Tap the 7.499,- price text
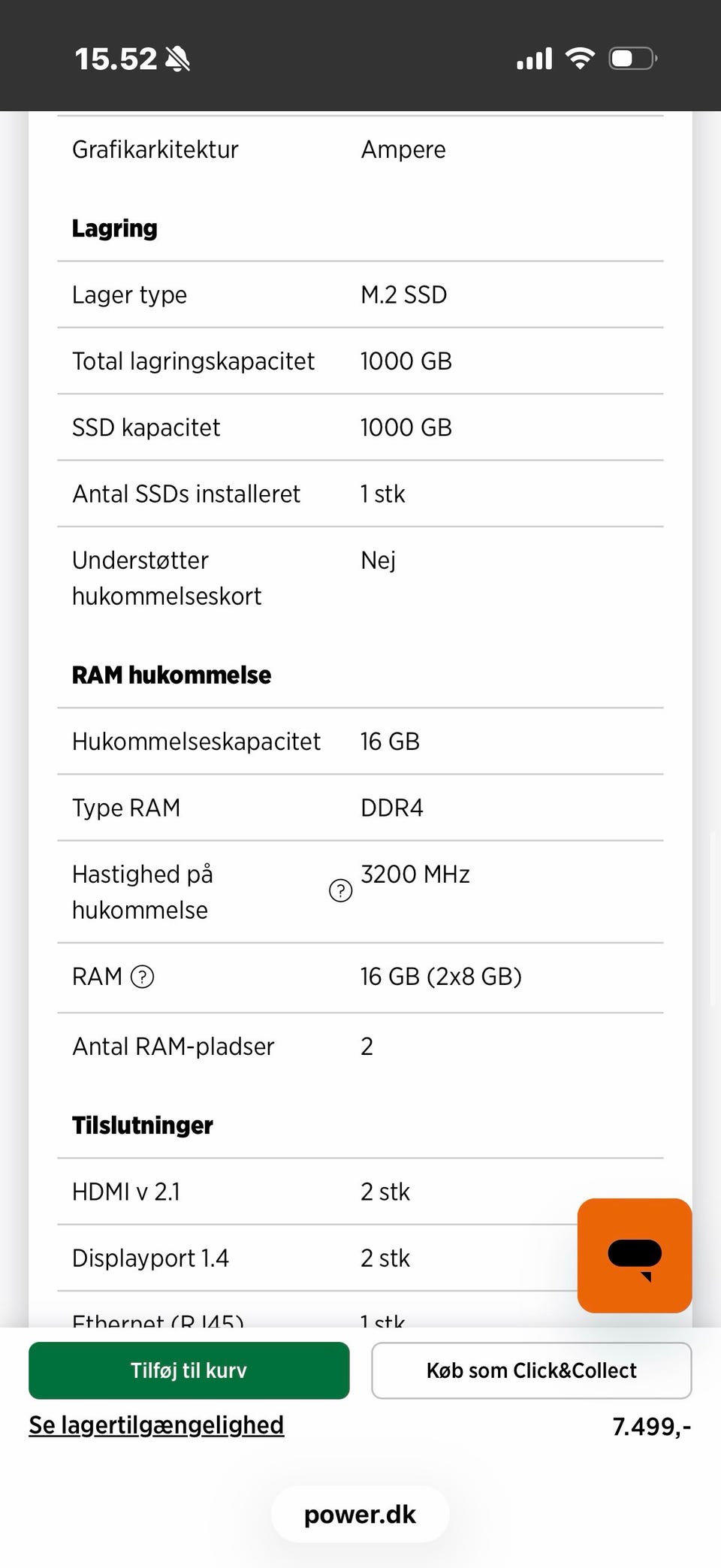Image resolution: width=721 pixels, height=1568 pixels. pos(651,1426)
